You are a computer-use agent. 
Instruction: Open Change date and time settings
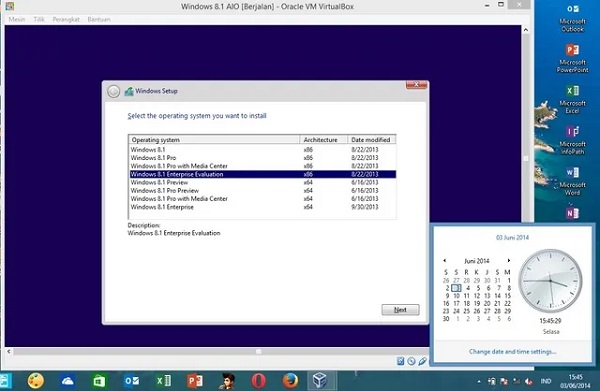tap(512, 352)
